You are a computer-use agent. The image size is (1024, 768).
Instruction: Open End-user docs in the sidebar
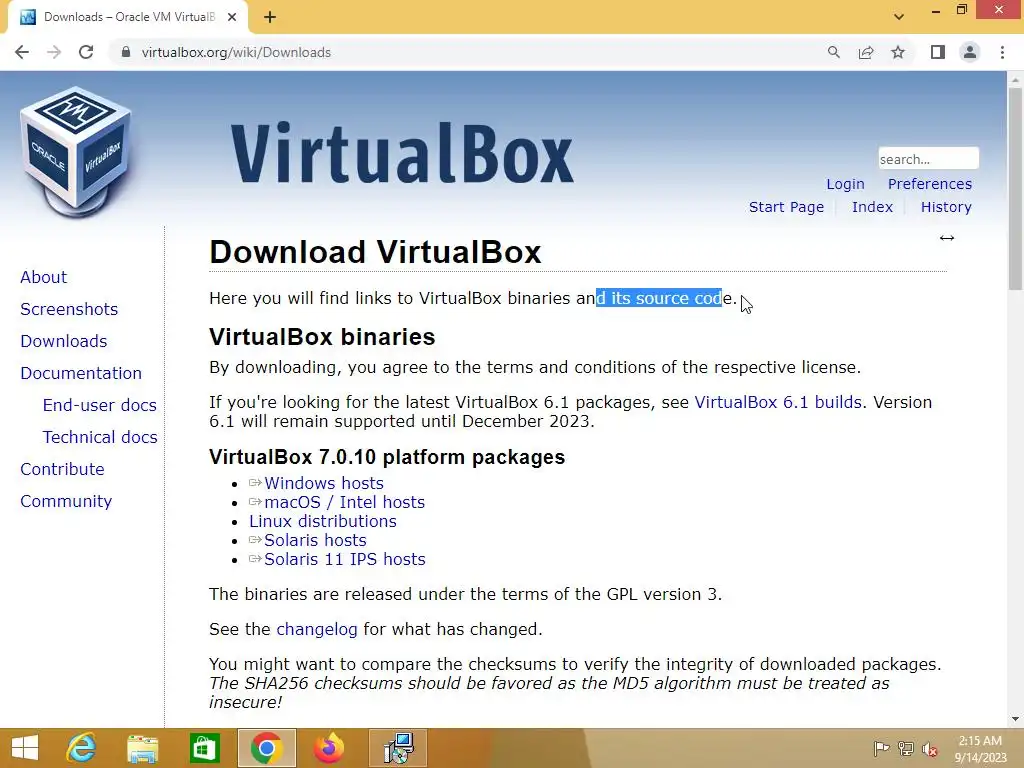[99, 405]
